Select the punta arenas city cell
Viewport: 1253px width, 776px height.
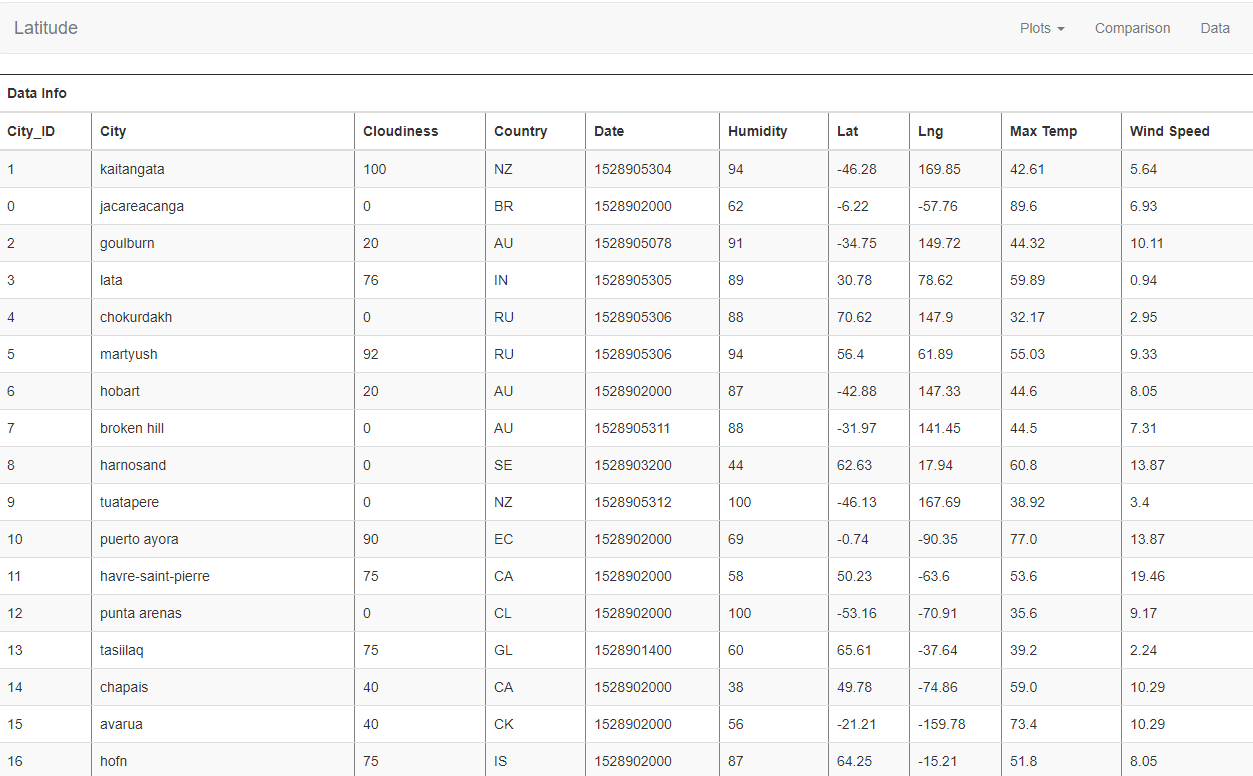tap(223, 613)
